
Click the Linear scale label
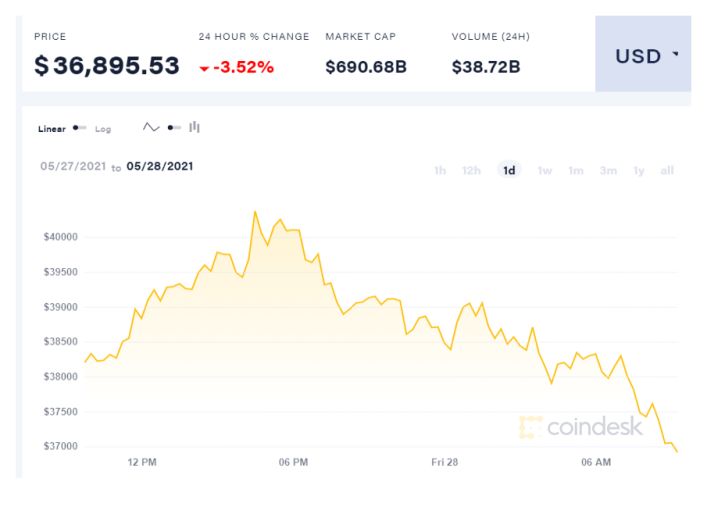(x=52, y=129)
